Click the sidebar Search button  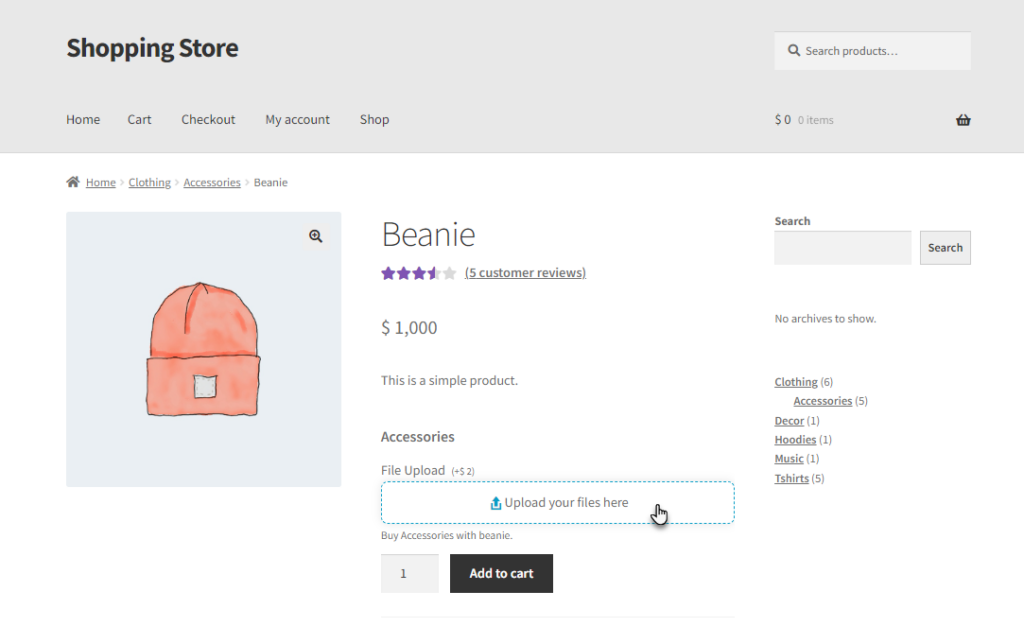coord(945,247)
